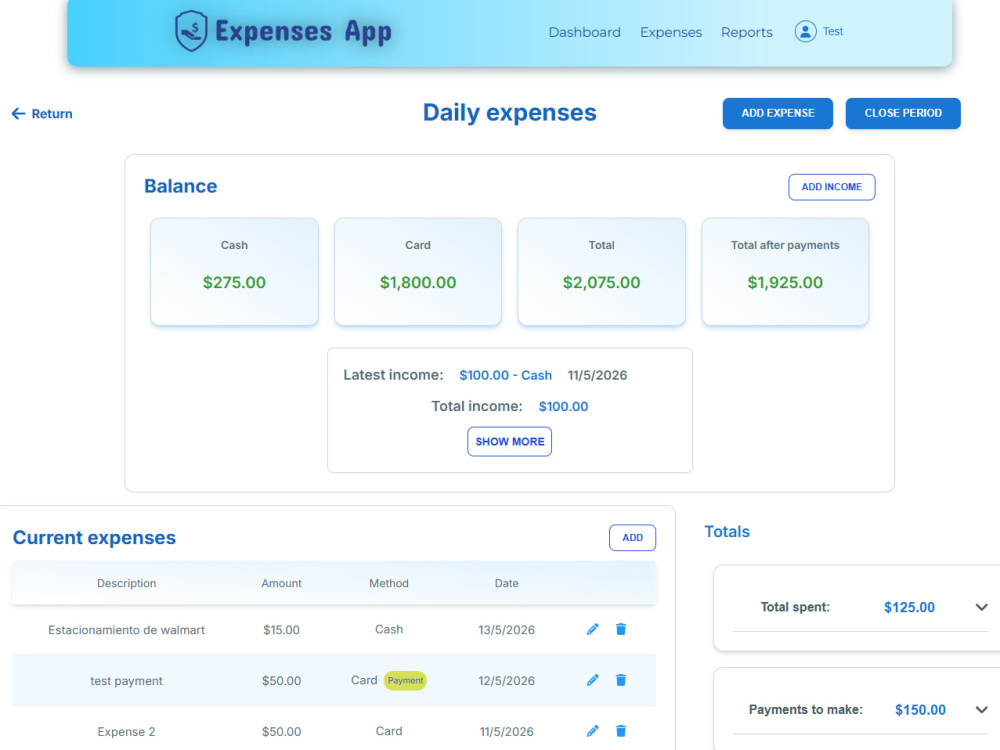Delete the Expense 2 row
Image resolution: width=1000 pixels, height=750 pixels.
[x=621, y=731]
